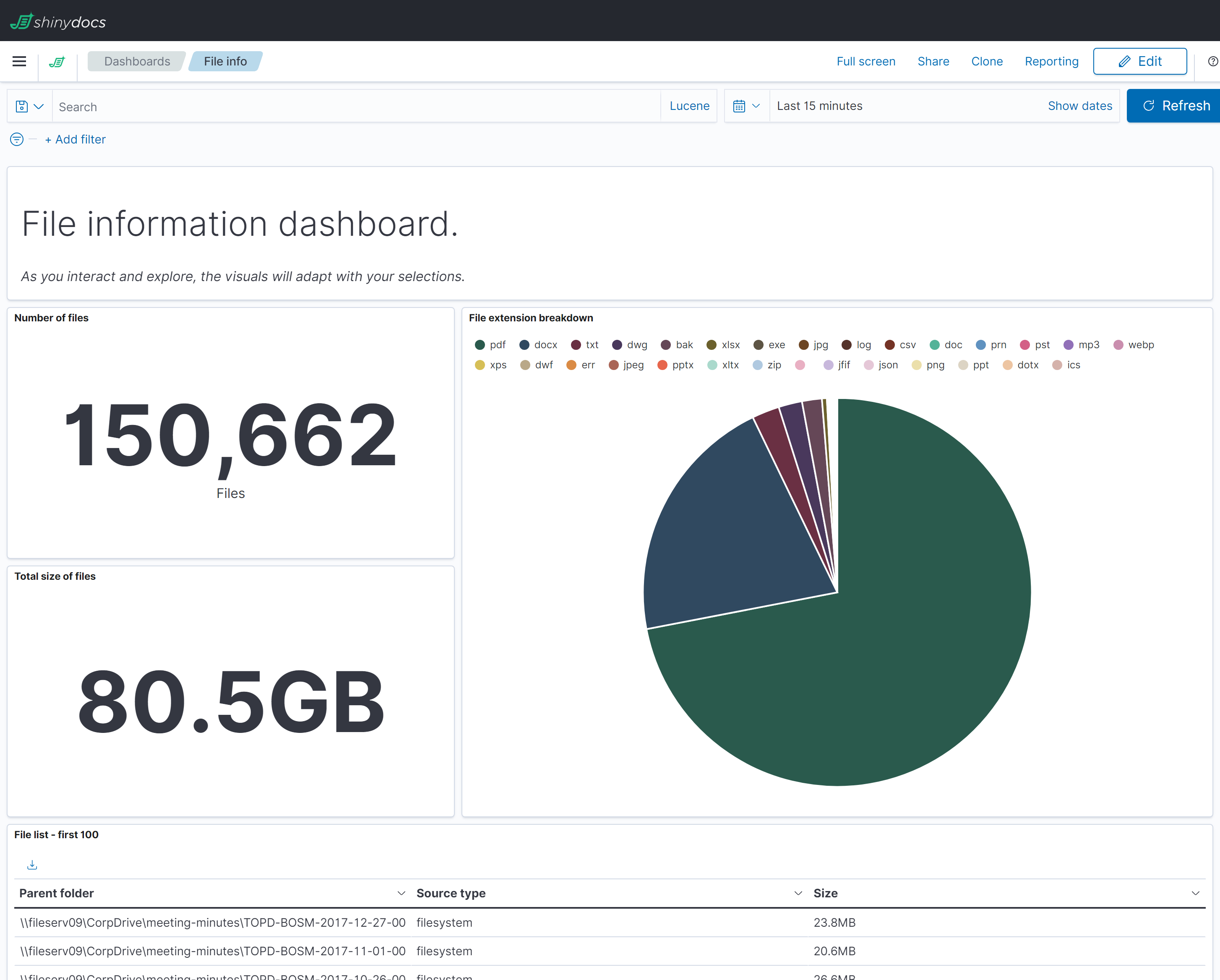Viewport: 1220px width, 980px height.
Task: Select the File info breadcrumb tab
Action: point(224,61)
